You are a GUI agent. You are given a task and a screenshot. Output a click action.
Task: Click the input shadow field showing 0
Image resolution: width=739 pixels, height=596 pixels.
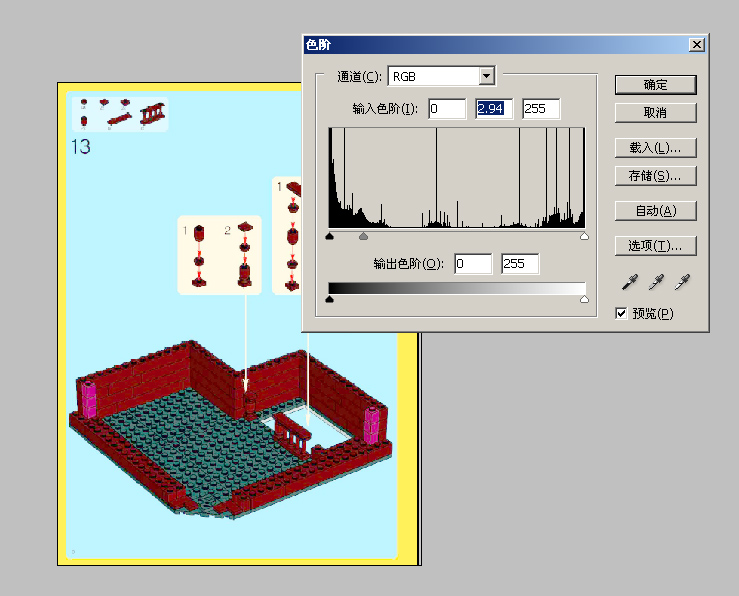pos(447,109)
